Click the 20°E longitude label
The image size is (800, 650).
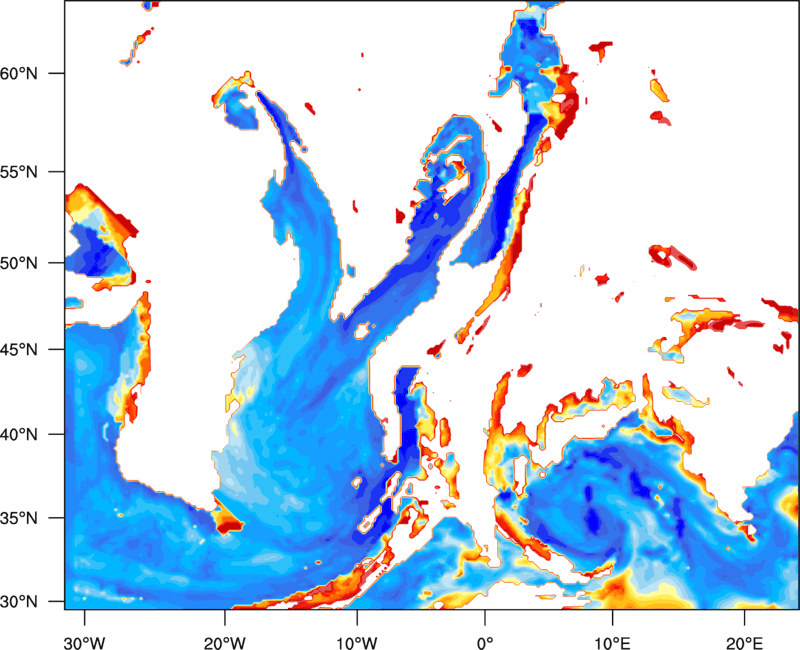pos(744,643)
